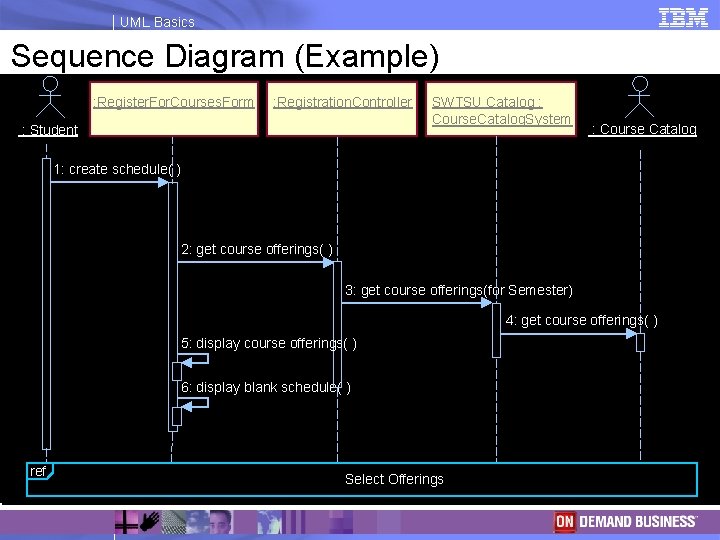Image resolution: width=720 pixels, height=540 pixels.
Task: Click the CourseCatalogSystem activation bar
Action: [496, 330]
